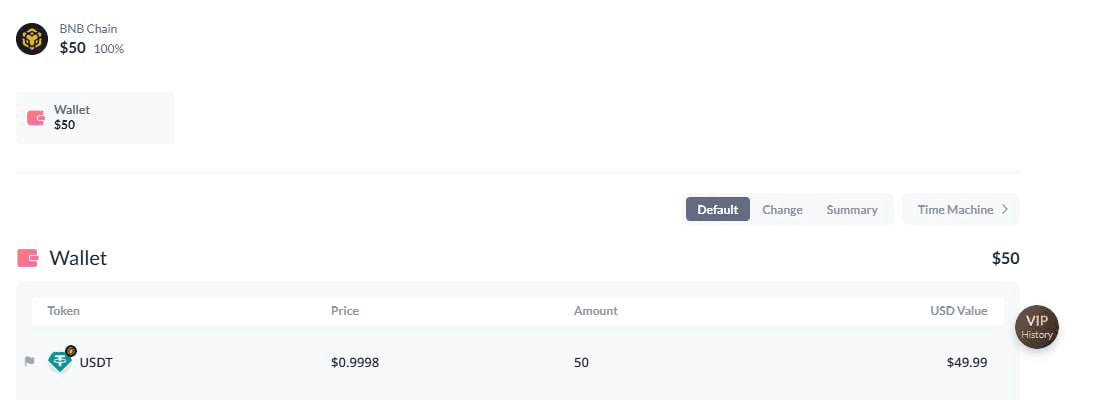Expand Time Machine chevron arrow
Viewport: 1100px width, 400px height.
pyautogui.click(x=1005, y=209)
